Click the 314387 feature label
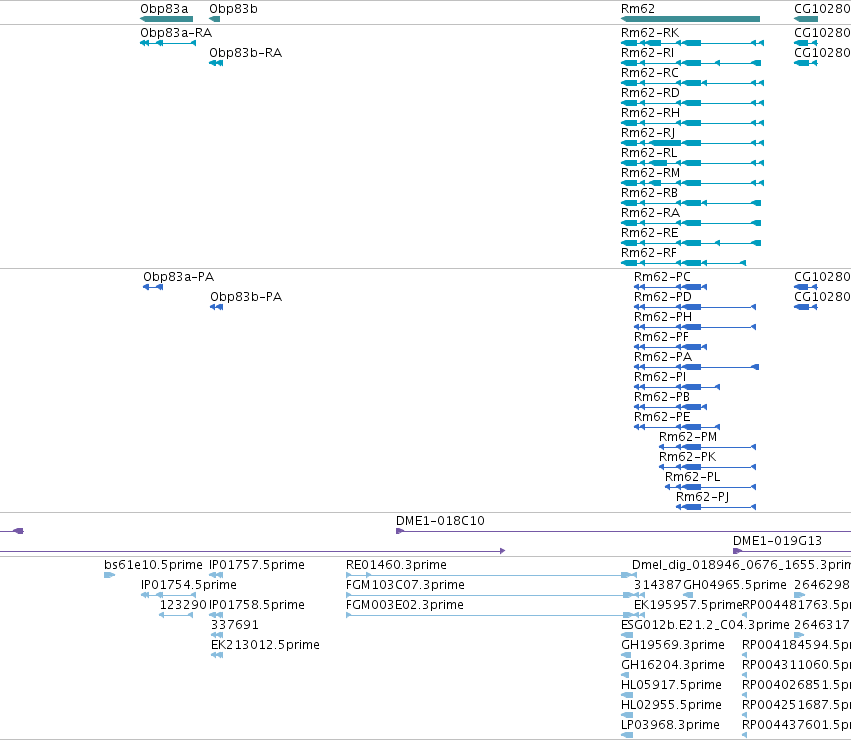This screenshot has height=740, width=851. pos(657,585)
